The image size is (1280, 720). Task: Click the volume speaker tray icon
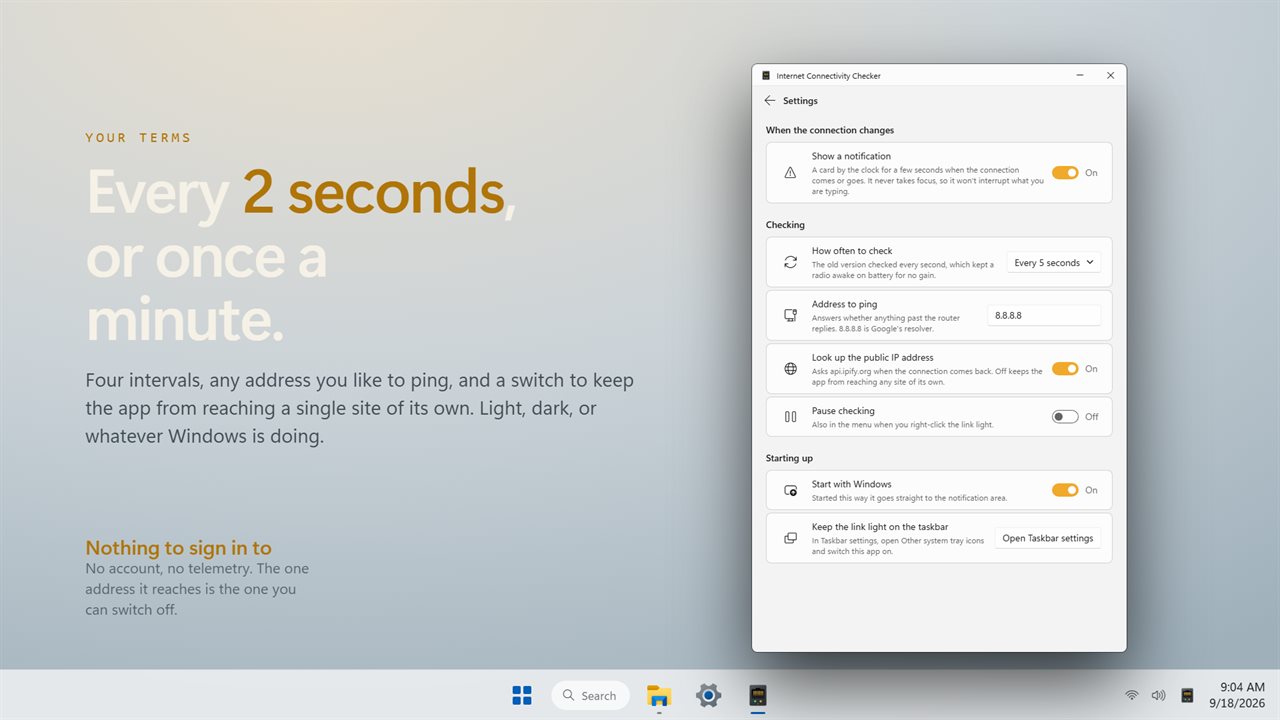[1158, 695]
